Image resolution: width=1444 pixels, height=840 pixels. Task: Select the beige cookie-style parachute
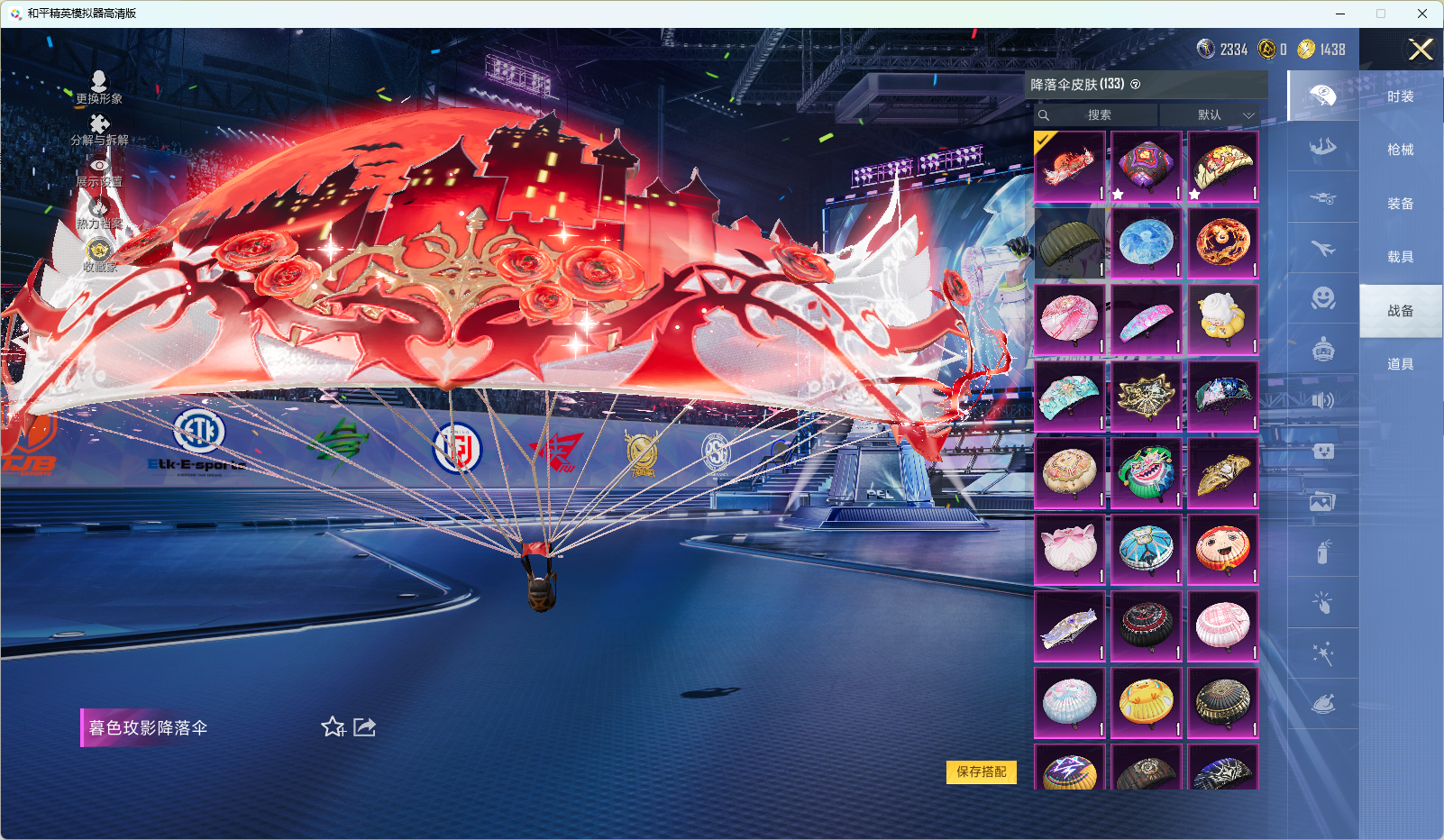(x=1070, y=473)
